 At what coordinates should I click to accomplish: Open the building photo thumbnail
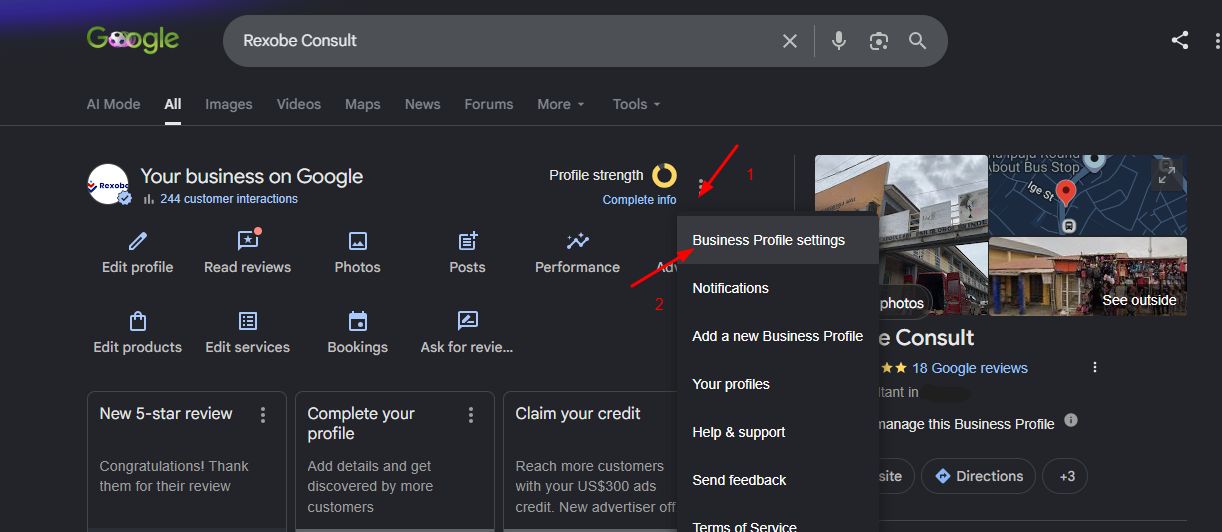901,235
